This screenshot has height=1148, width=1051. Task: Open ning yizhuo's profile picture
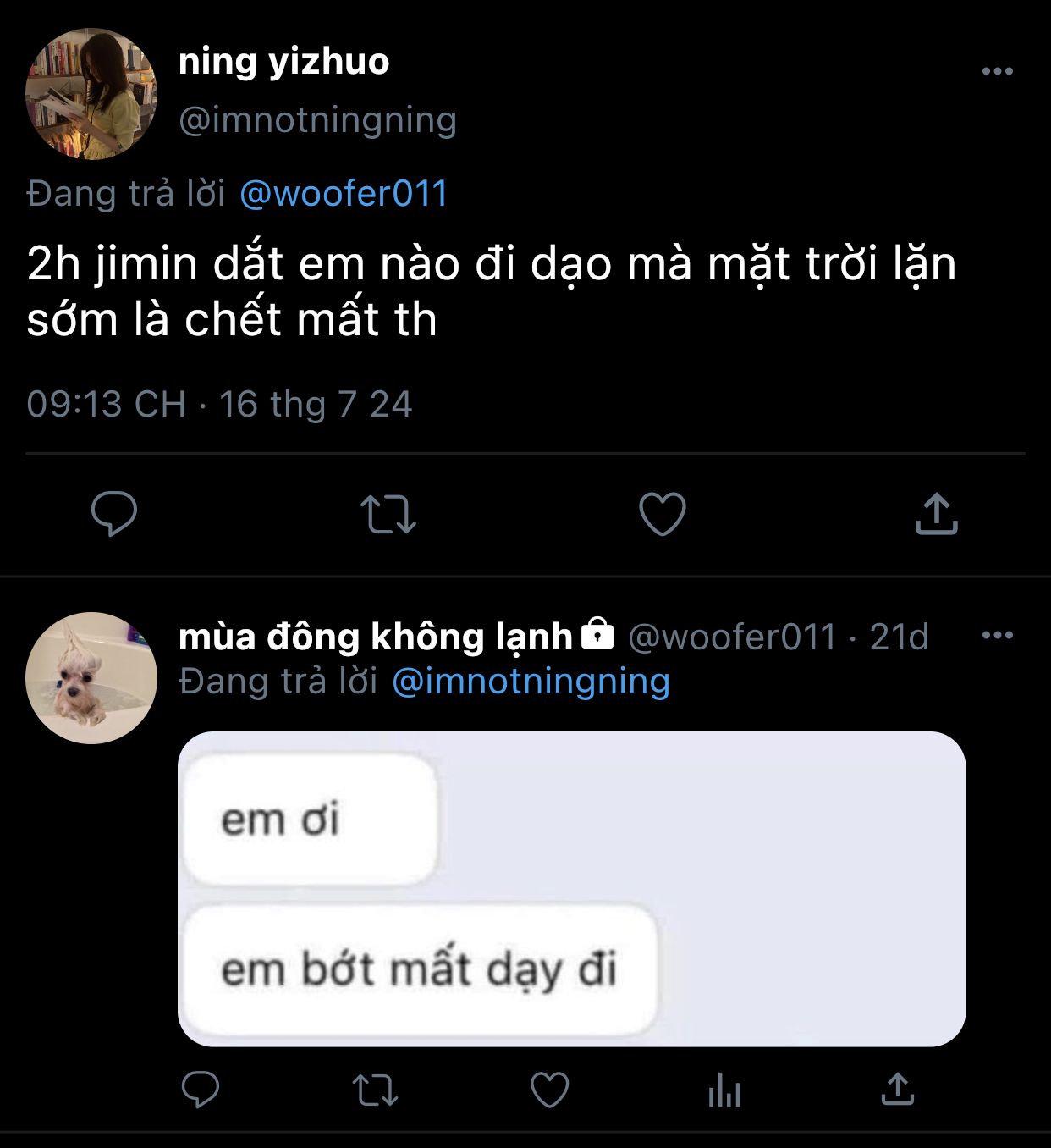tap(91, 94)
